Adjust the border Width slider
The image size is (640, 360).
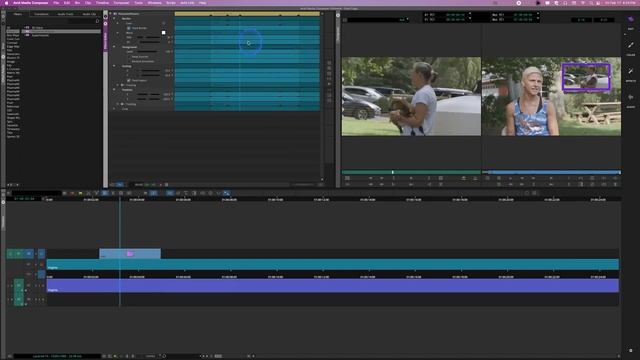(149, 37)
